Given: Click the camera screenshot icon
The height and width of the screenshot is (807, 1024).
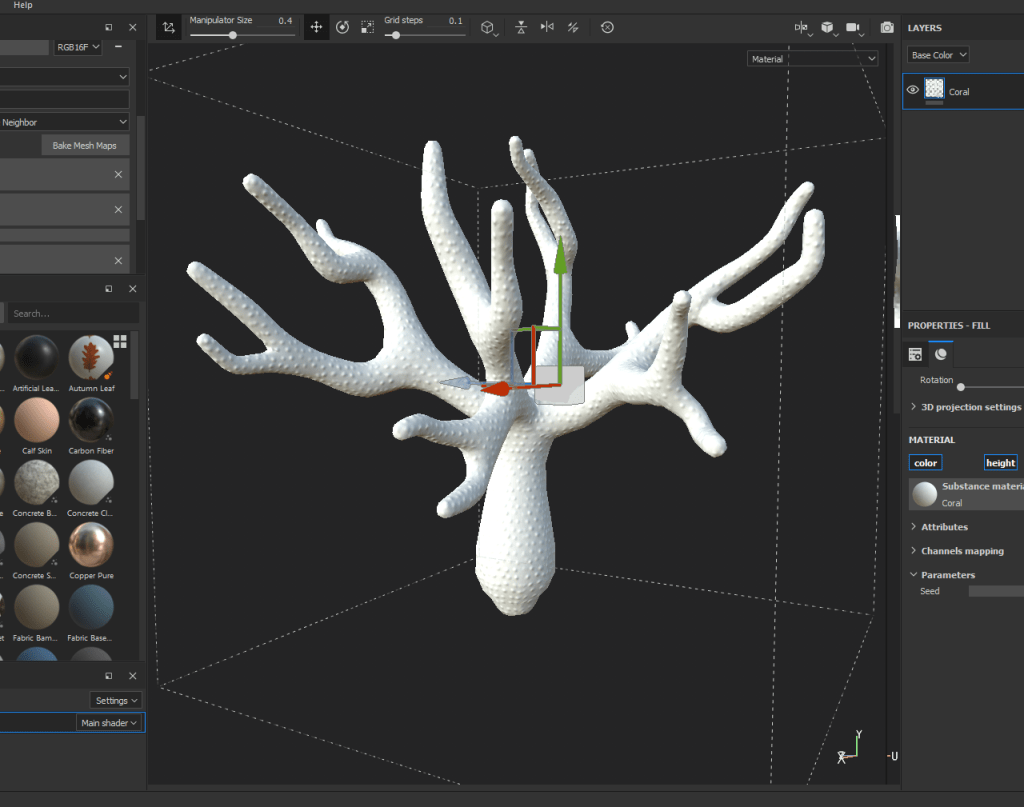Looking at the screenshot, I should click(887, 28).
